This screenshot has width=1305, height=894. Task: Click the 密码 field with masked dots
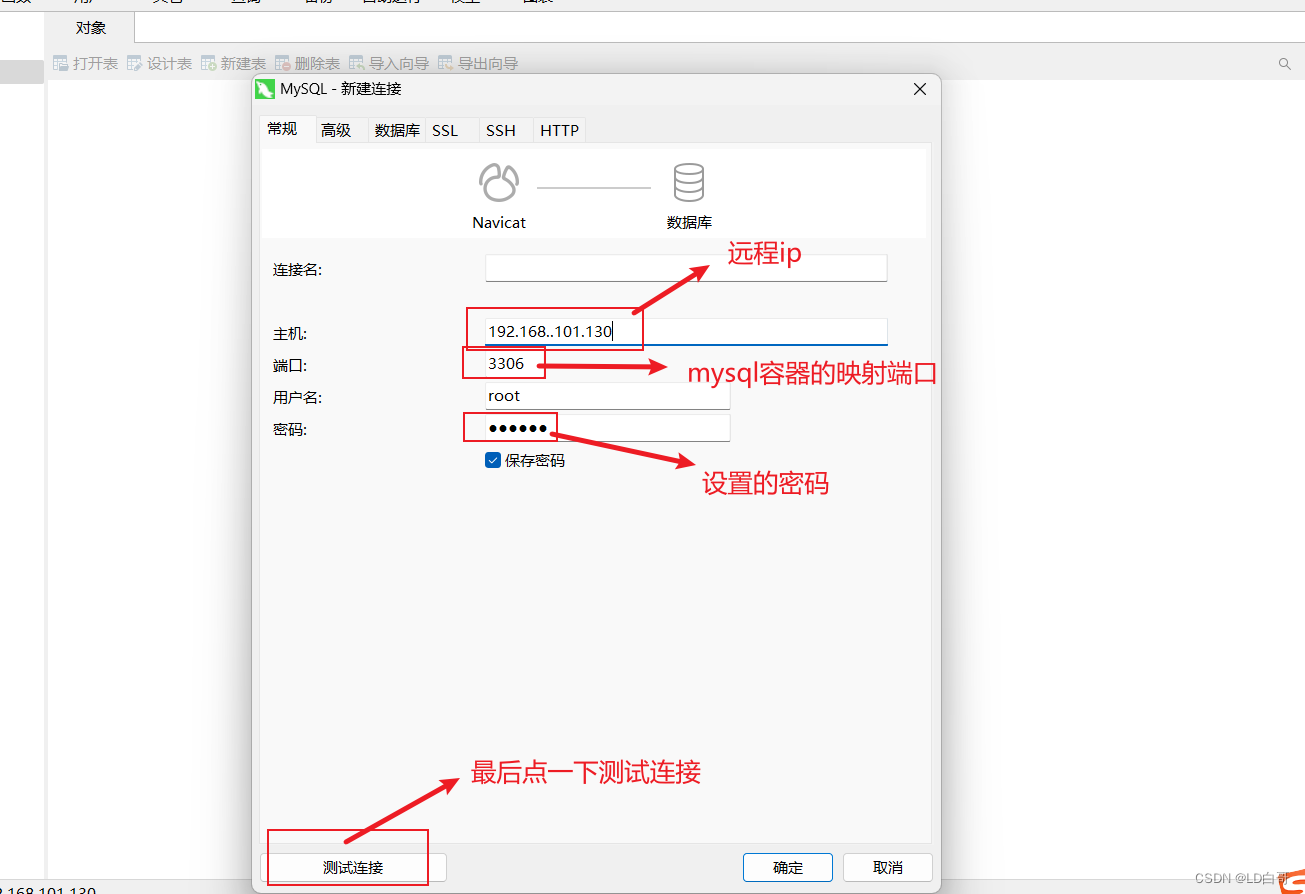tap(607, 428)
